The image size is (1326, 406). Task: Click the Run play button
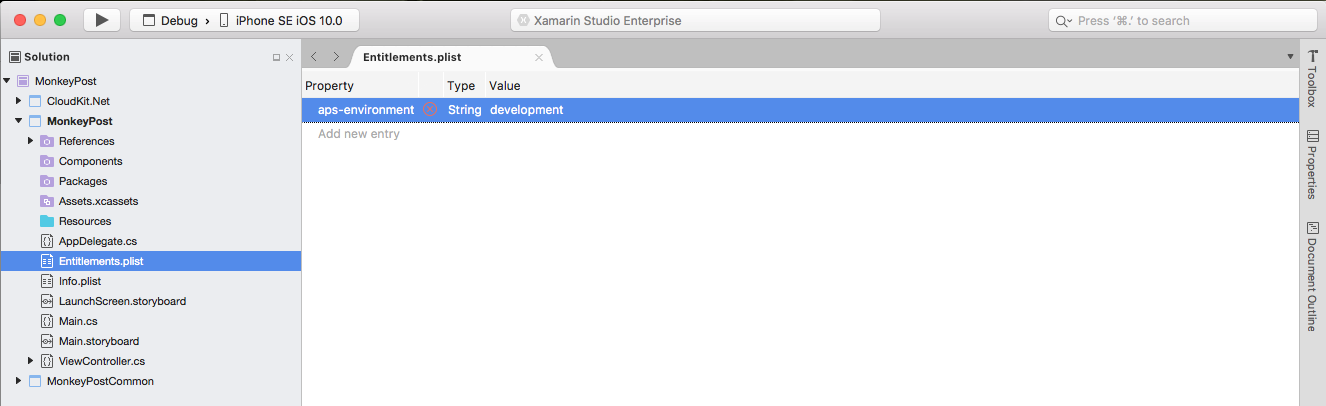pyautogui.click(x=102, y=20)
